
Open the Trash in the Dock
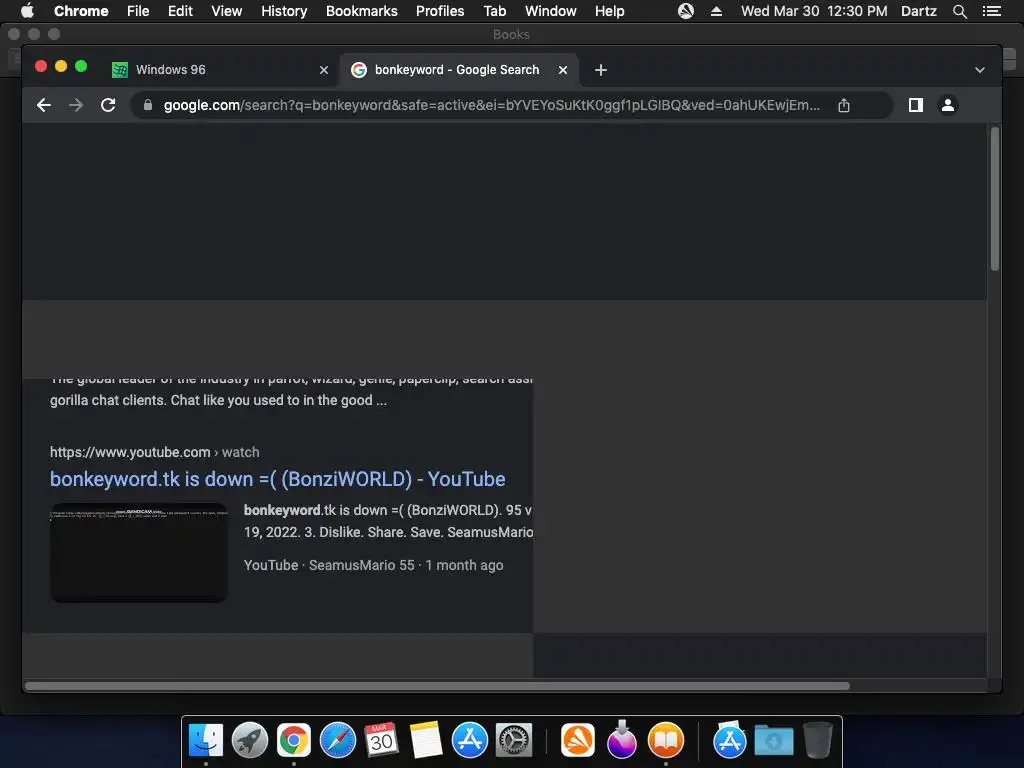[x=818, y=740]
